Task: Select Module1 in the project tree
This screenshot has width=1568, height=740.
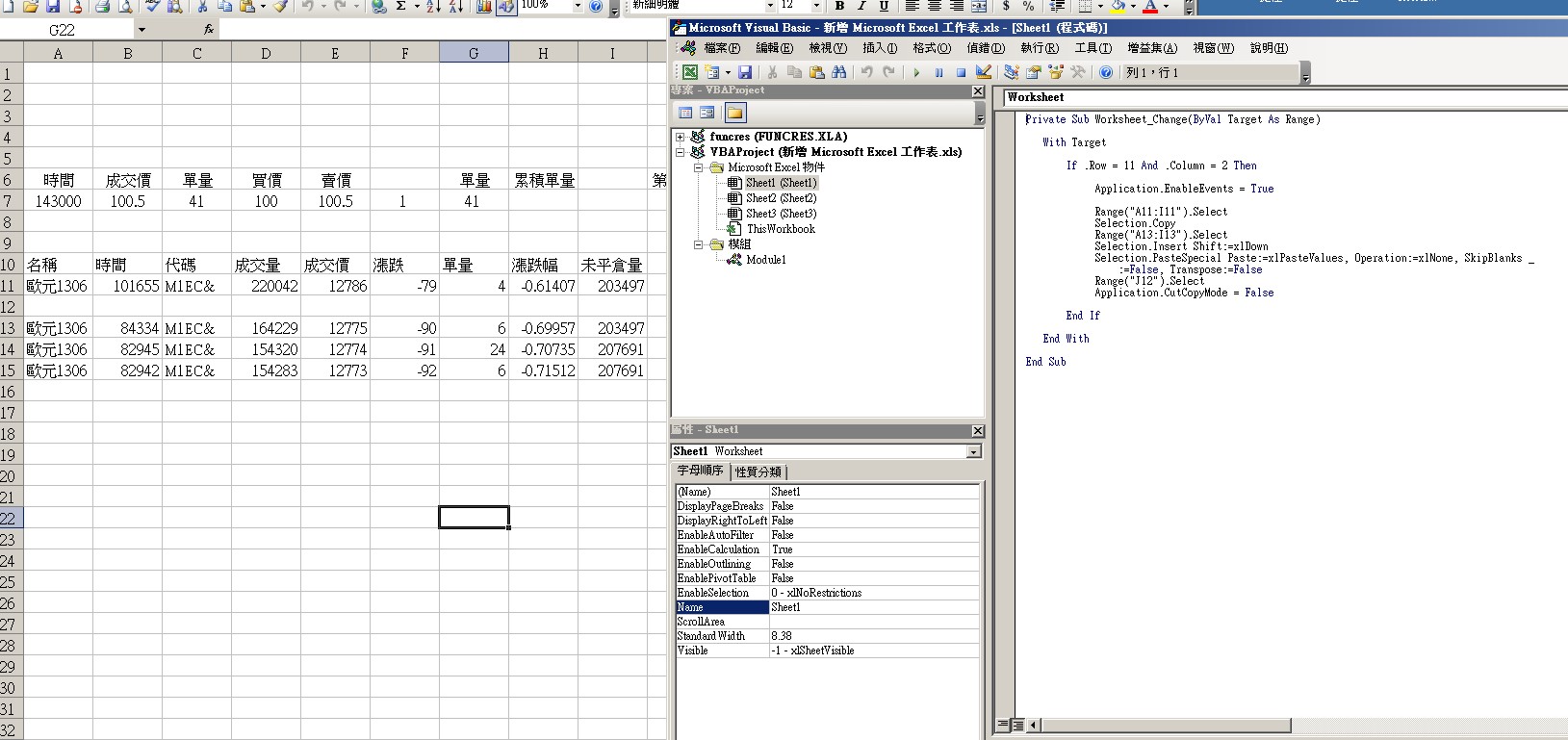Action: coord(766,260)
